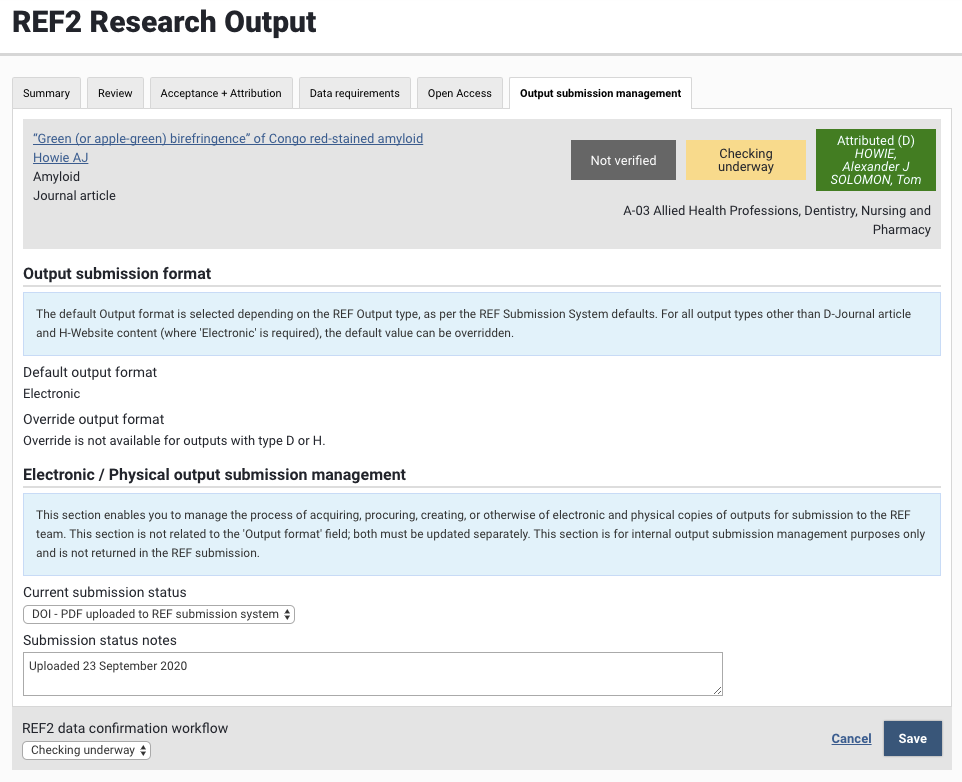Cancel the changes via Cancel link
Viewport: 962px width, 782px height.
coord(851,739)
